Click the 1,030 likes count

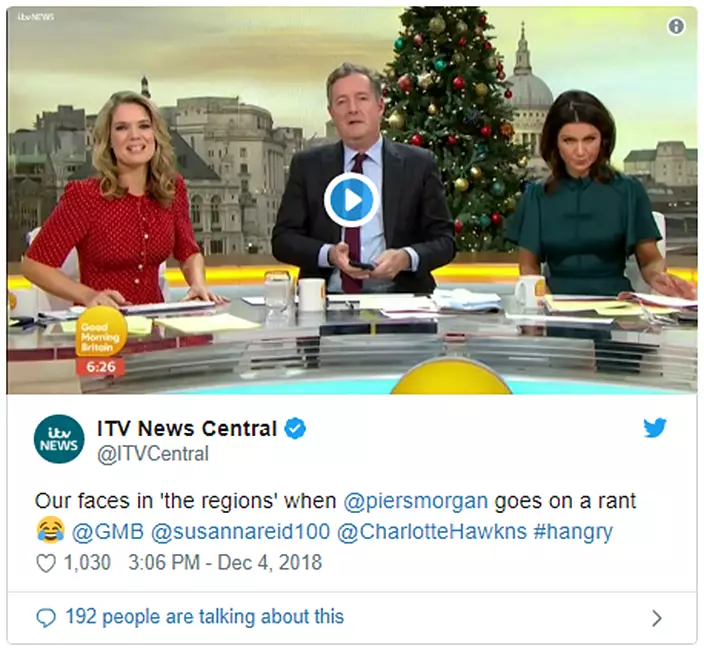tap(87, 562)
